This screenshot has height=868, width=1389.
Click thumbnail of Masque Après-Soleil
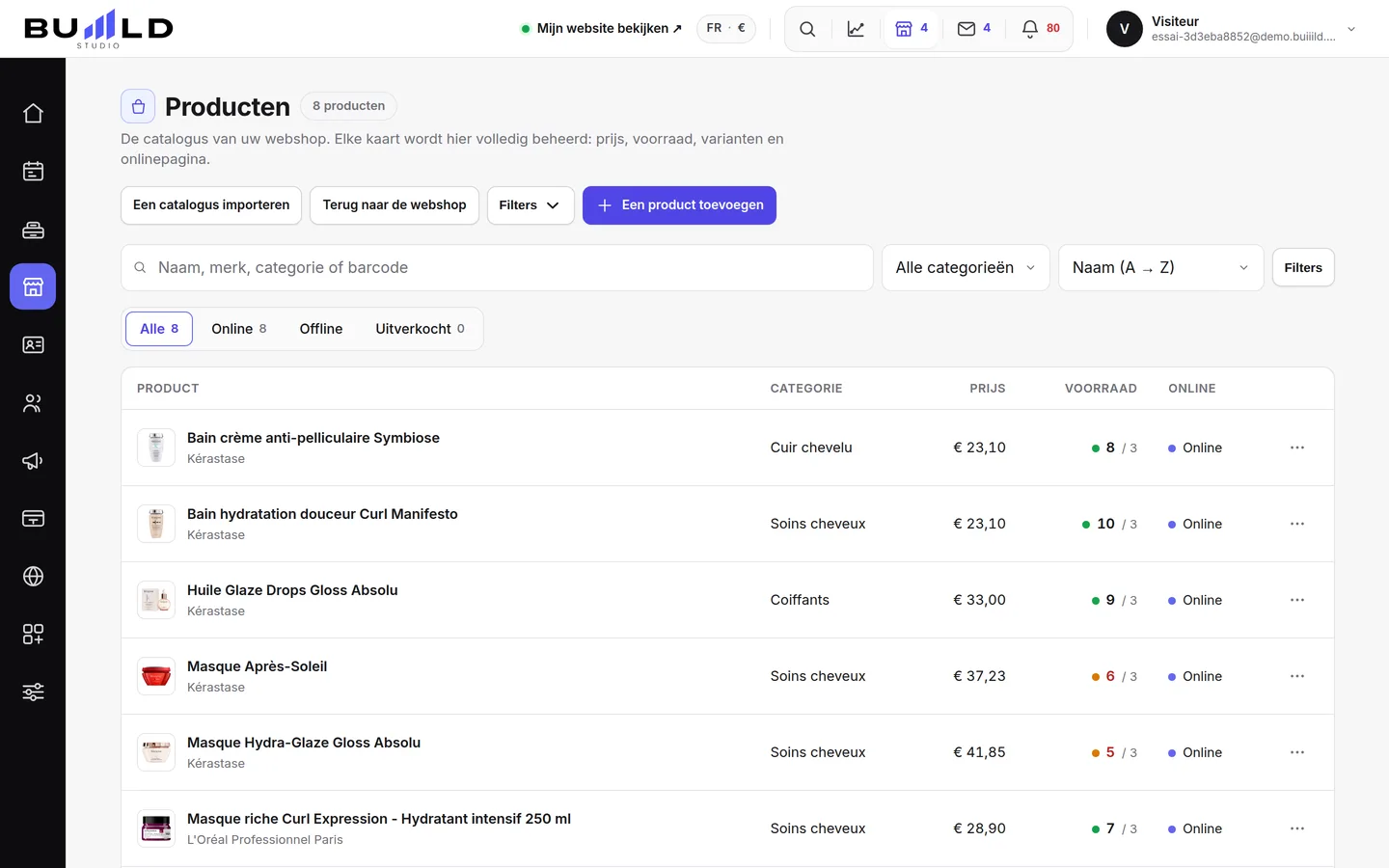pyautogui.click(x=156, y=676)
